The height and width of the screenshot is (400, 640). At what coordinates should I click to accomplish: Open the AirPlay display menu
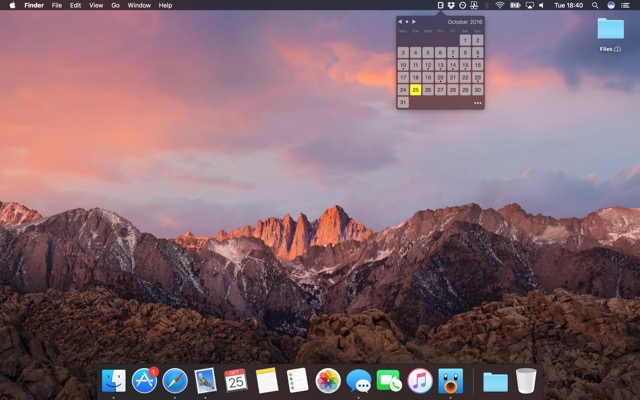(530, 5)
